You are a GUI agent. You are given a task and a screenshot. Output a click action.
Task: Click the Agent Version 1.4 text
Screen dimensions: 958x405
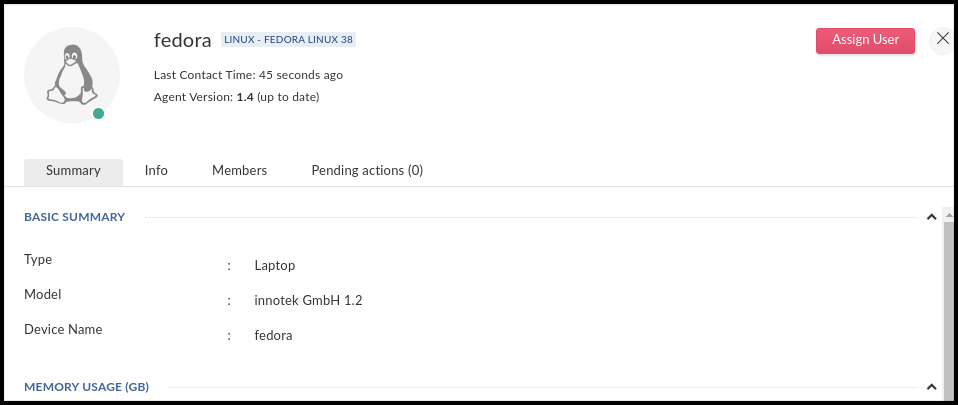pos(236,97)
